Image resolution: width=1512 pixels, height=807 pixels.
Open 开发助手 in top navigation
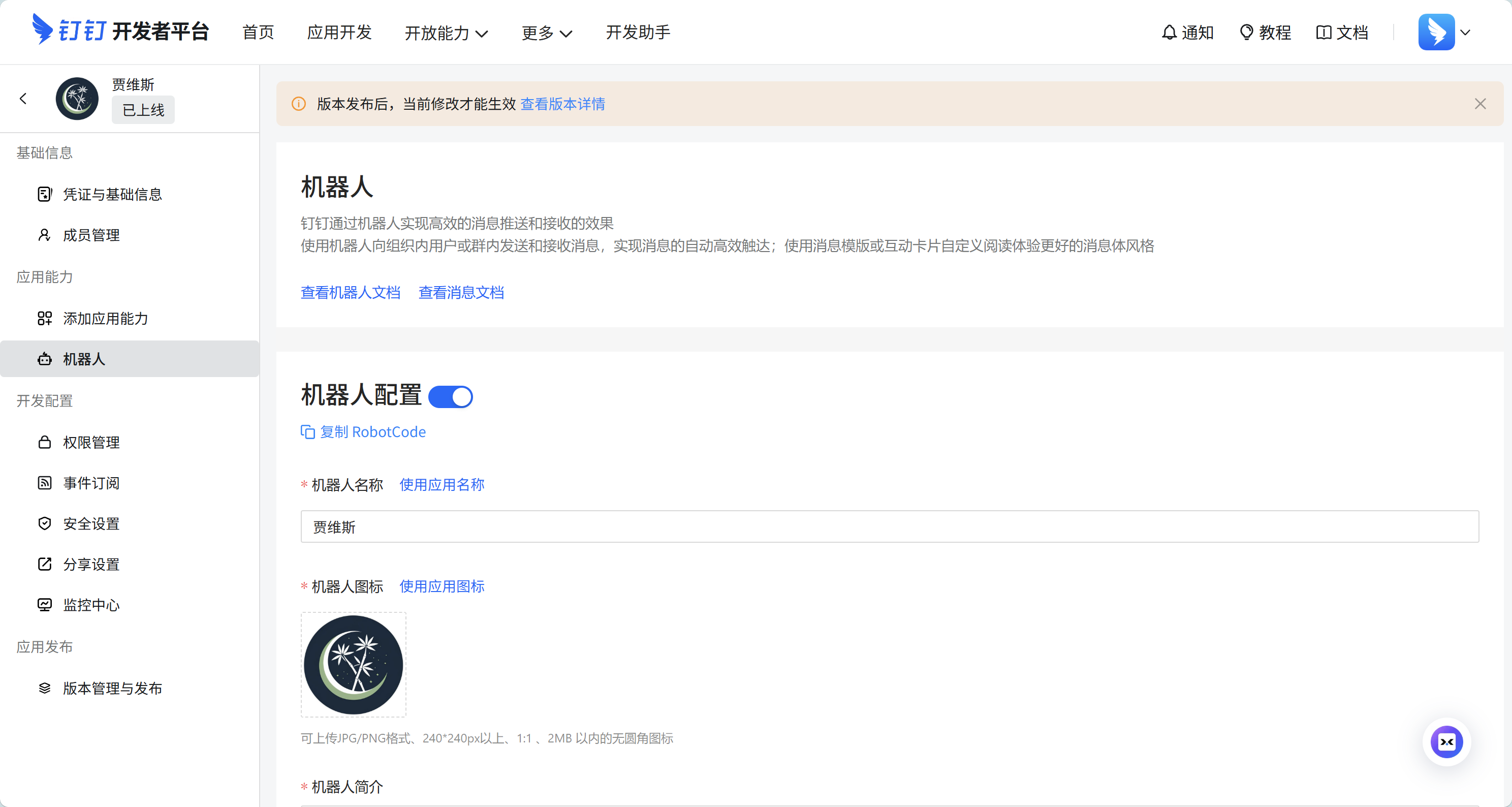[x=638, y=33]
